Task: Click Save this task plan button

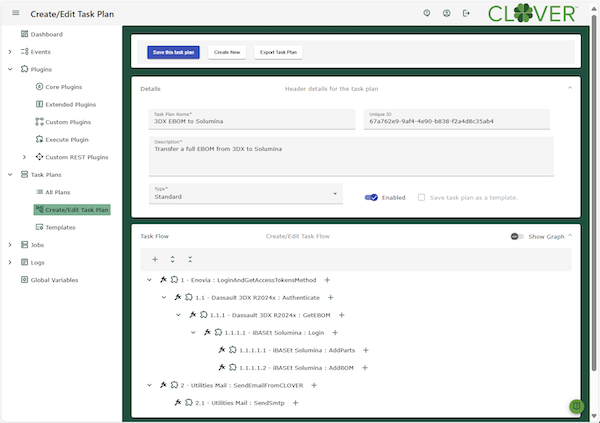Action: coord(173,52)
